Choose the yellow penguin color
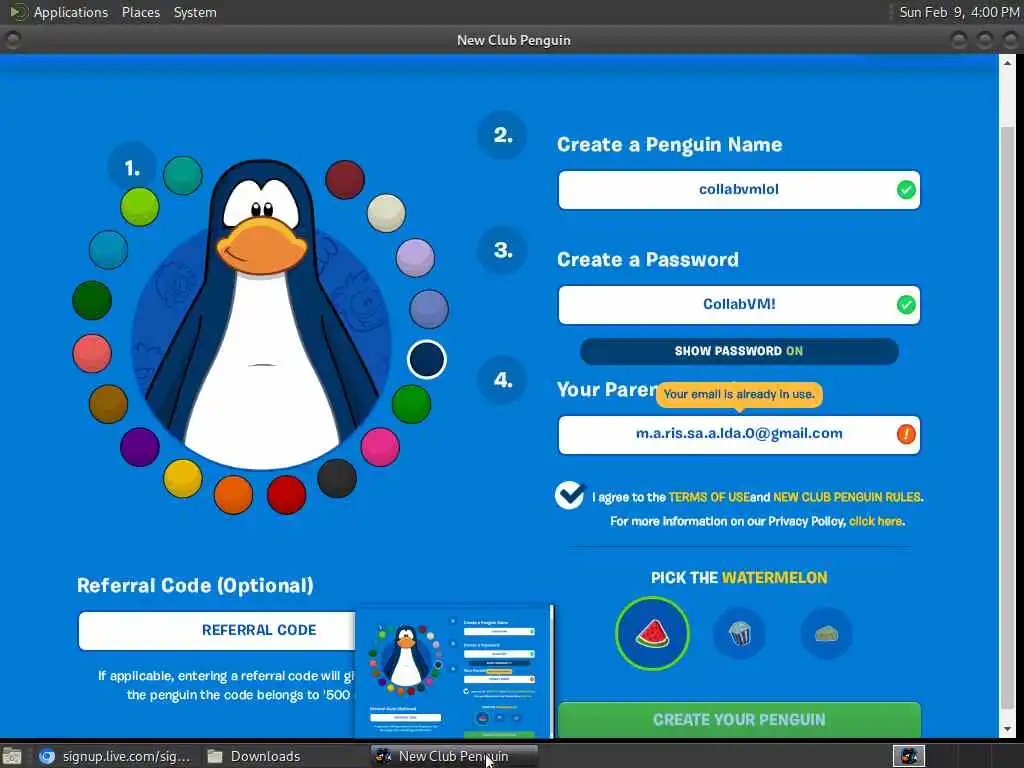This screenshot has height=768, width=1024. coord(183,478)
